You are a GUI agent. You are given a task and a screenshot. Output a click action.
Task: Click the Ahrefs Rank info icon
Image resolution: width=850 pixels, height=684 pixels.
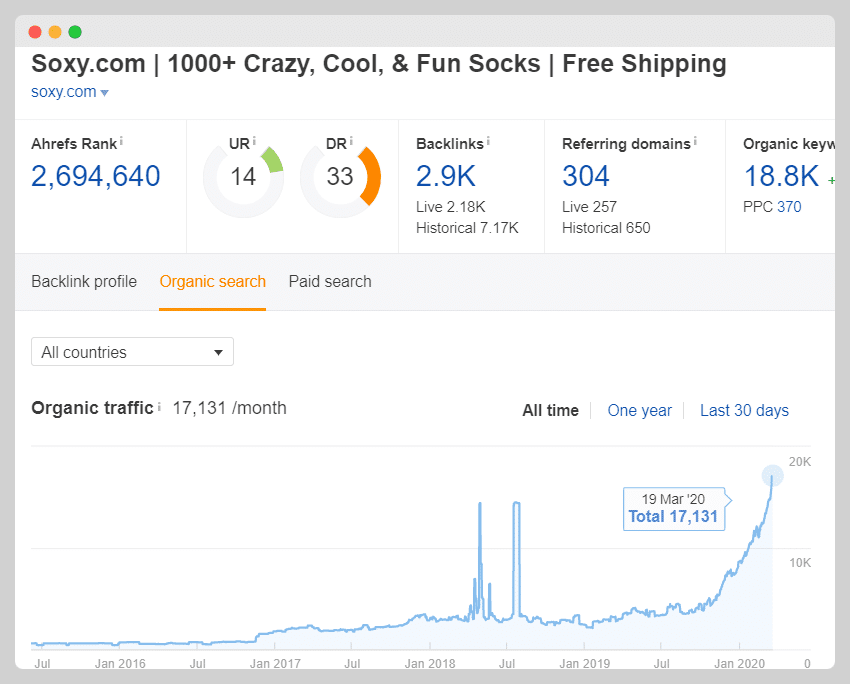click(x=121, y=141)
